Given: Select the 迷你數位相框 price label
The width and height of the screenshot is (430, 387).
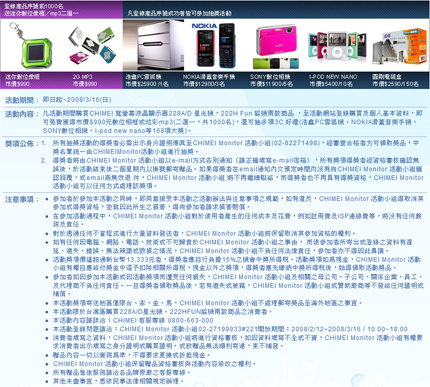Looking at the screenshot, I should tap(22, 80).
